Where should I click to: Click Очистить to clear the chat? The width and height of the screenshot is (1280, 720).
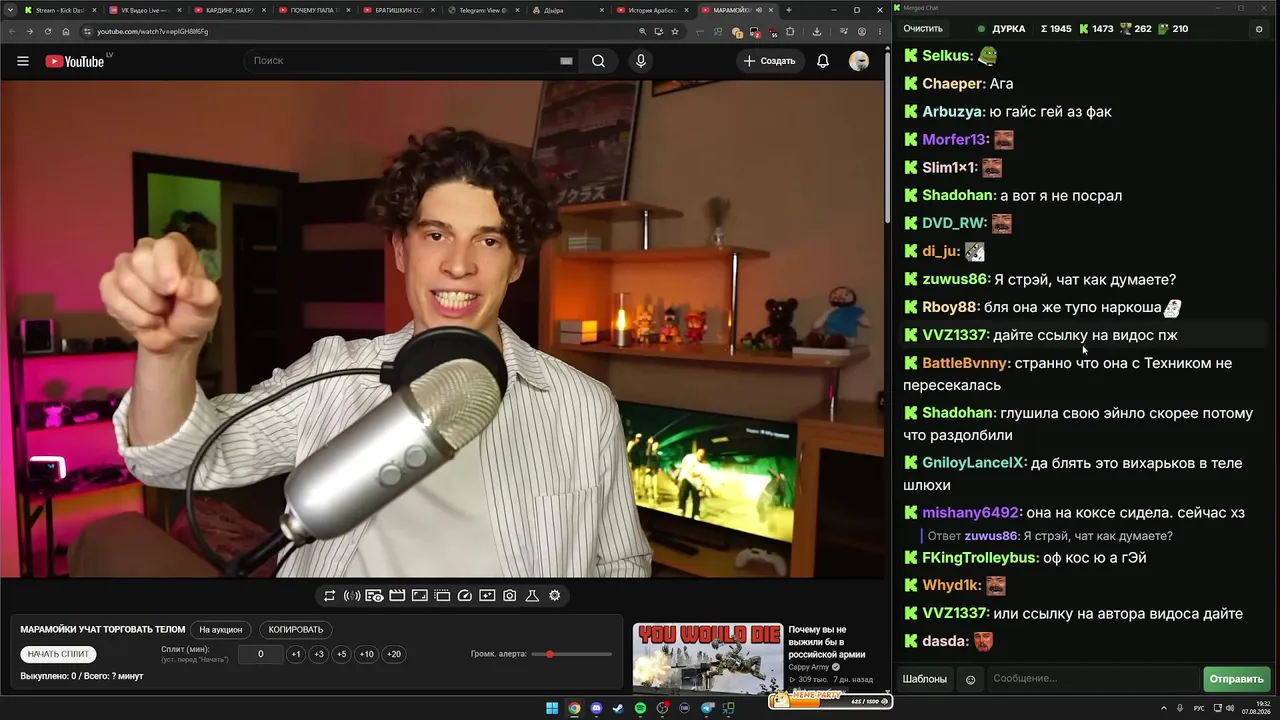coord(922,29)
